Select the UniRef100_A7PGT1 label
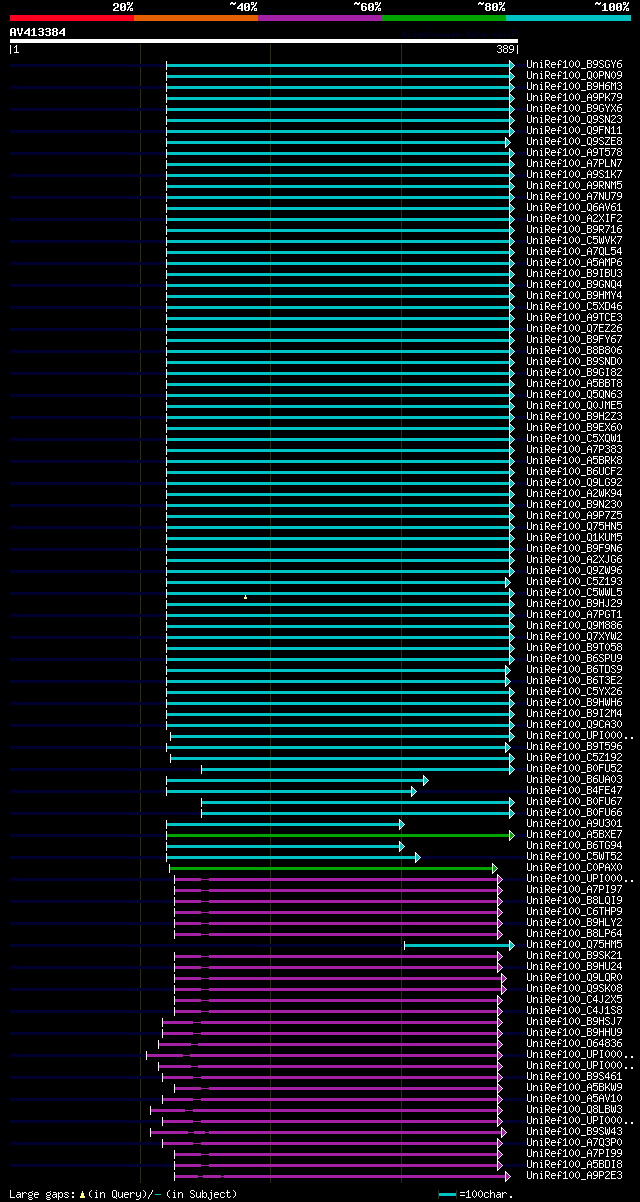The image size is (640, 1202). tap(574, 614)
